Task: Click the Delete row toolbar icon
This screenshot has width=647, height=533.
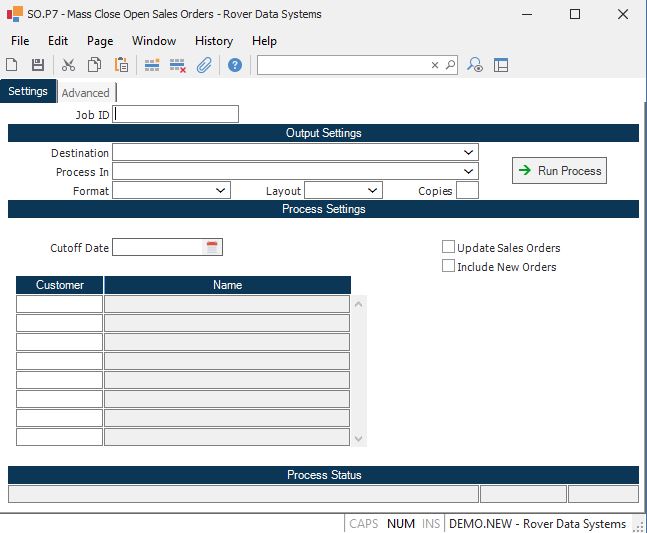Action: [x=178, y=65]
